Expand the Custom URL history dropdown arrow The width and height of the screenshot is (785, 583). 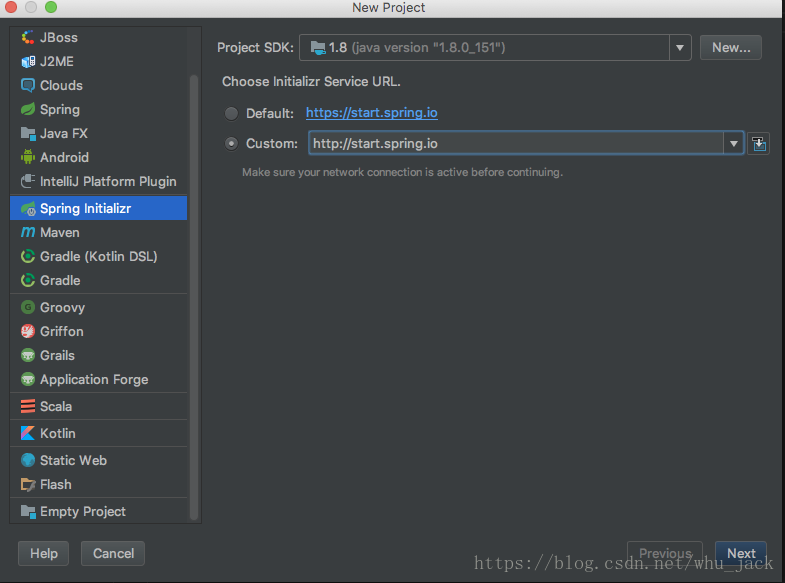(733, 144)
